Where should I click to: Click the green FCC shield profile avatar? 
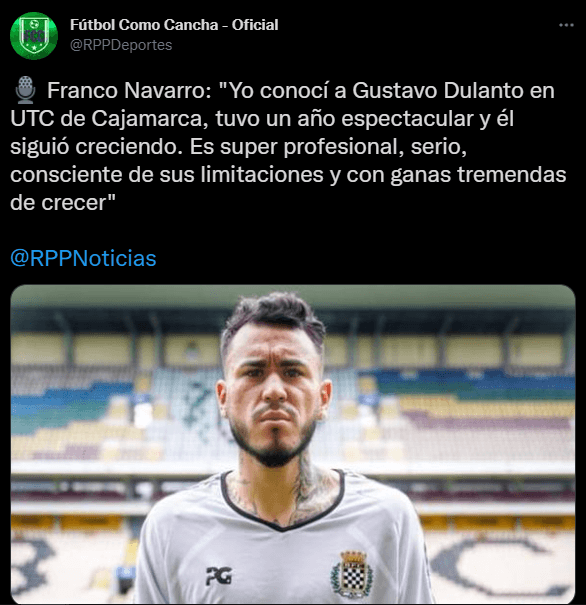pos(34,35)
